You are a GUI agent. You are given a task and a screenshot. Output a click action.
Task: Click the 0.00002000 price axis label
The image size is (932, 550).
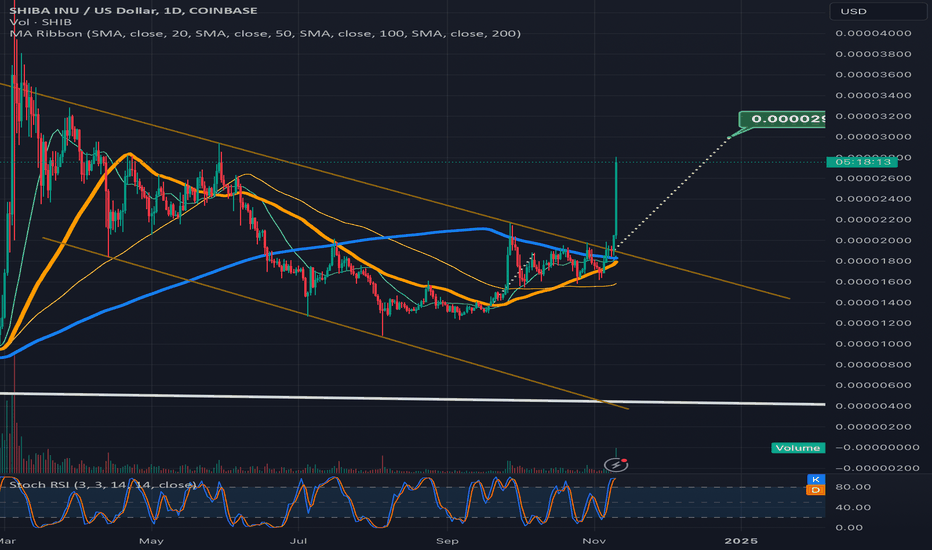[873, 240]
